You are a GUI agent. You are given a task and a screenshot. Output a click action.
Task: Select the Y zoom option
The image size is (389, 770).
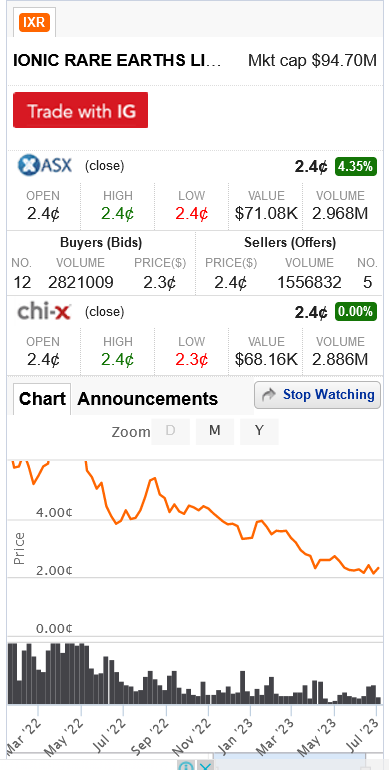click(x=259, y=431)
